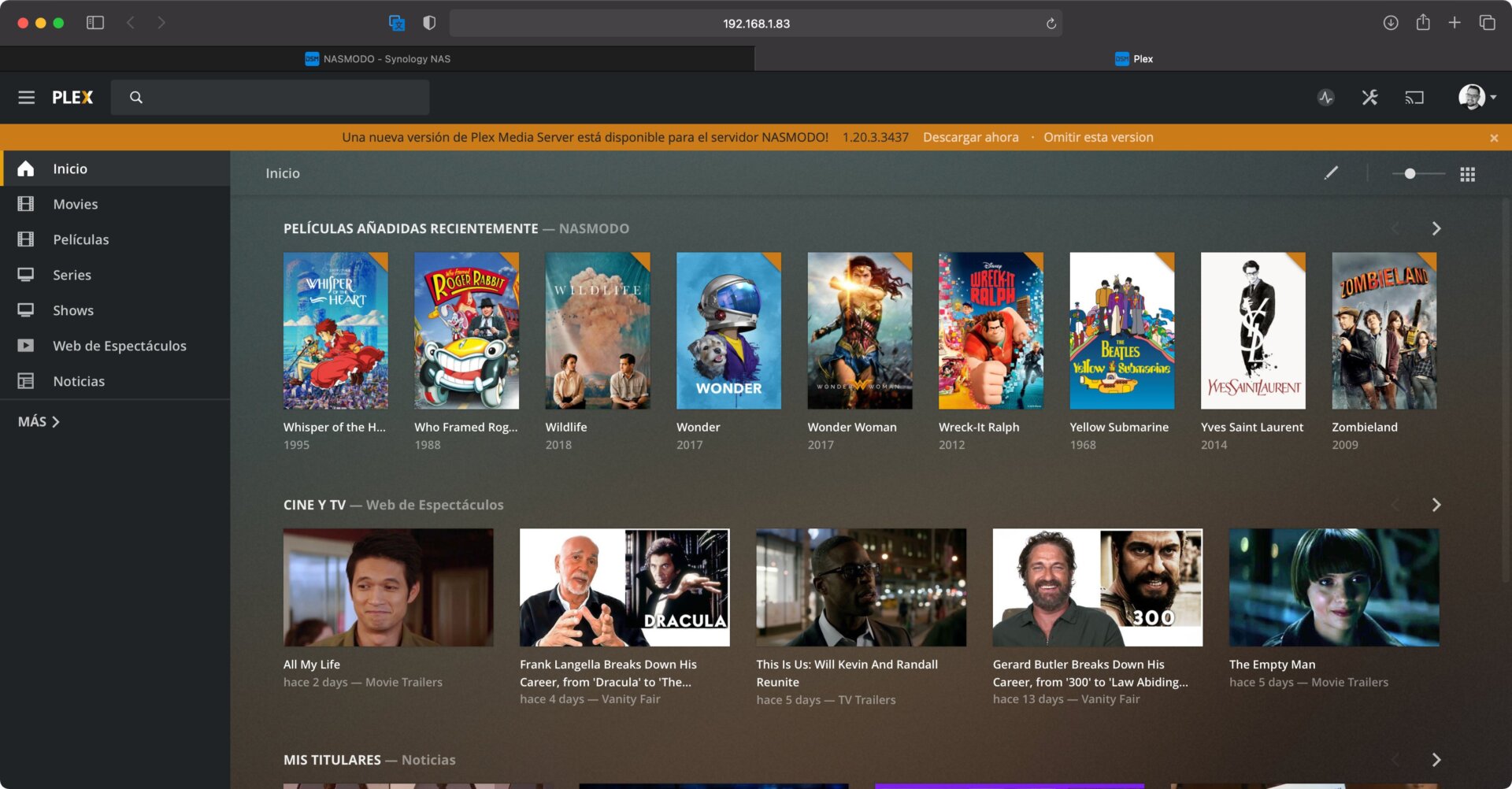Screen dimensions: 1512x789
Task: Click Descargar ahora to update Plex
Action: pos(970,137)
